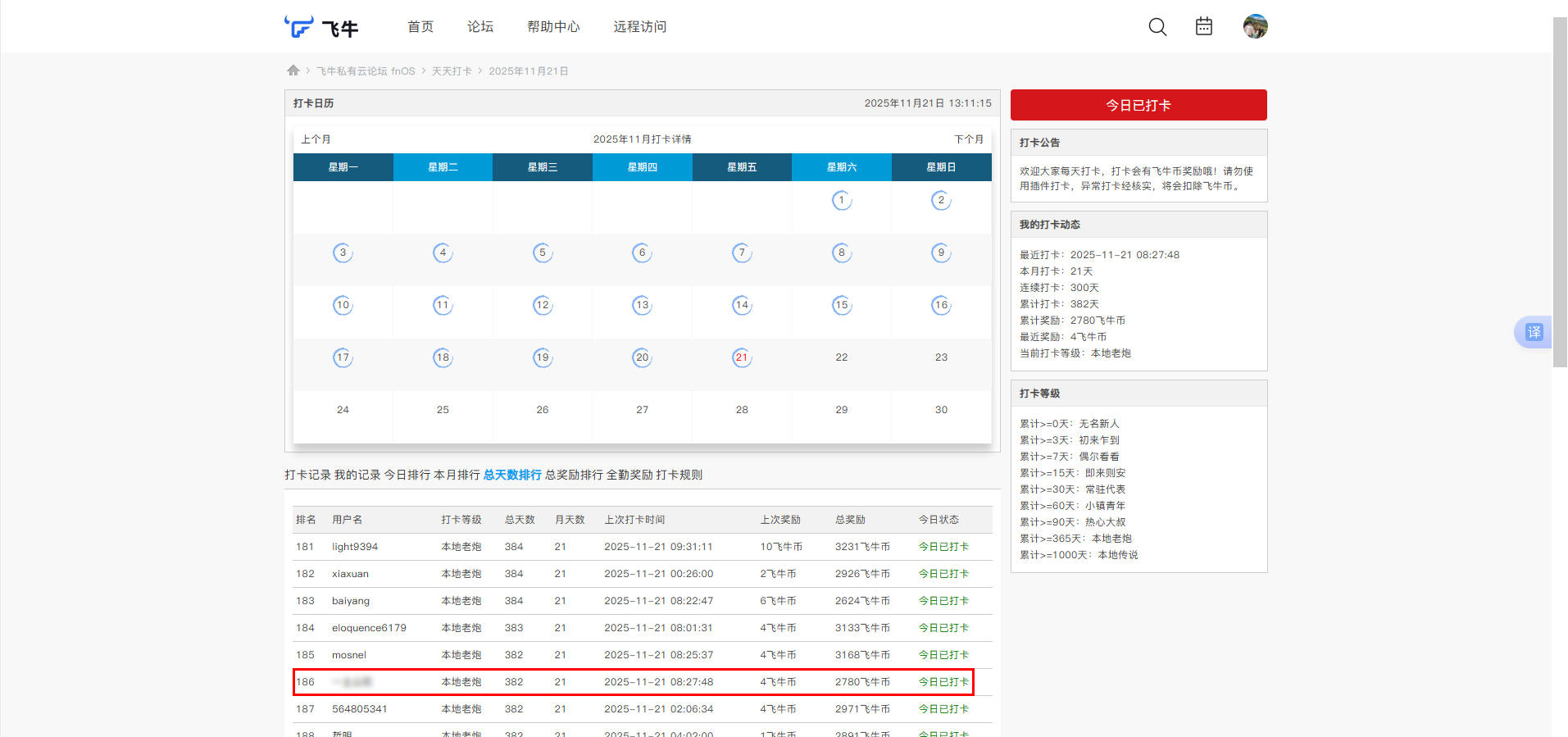Switch to 今日排行 tab
Screen dimensions: 1568x737
tap(407, 475)
